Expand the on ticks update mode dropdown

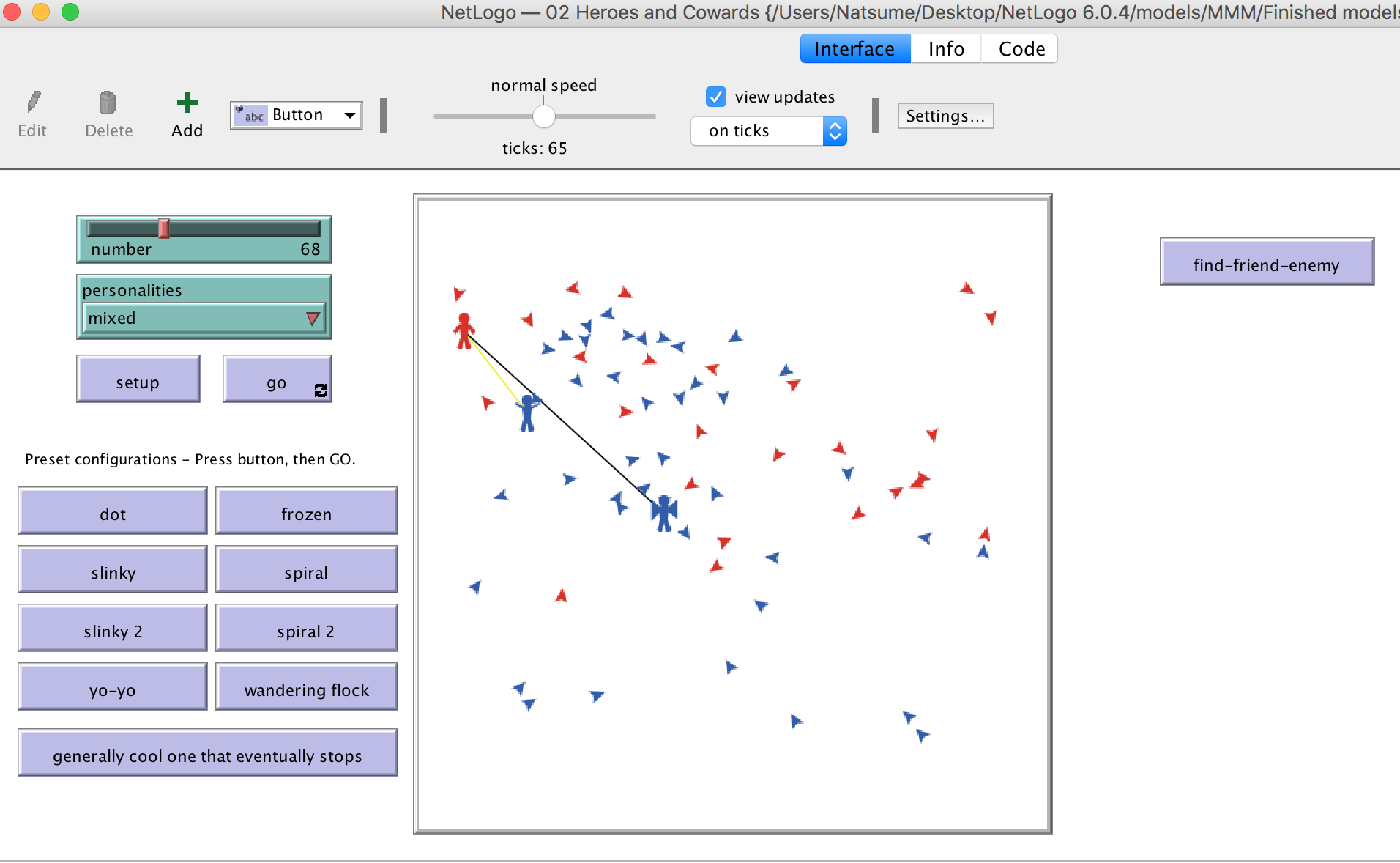tap(834, 131)
